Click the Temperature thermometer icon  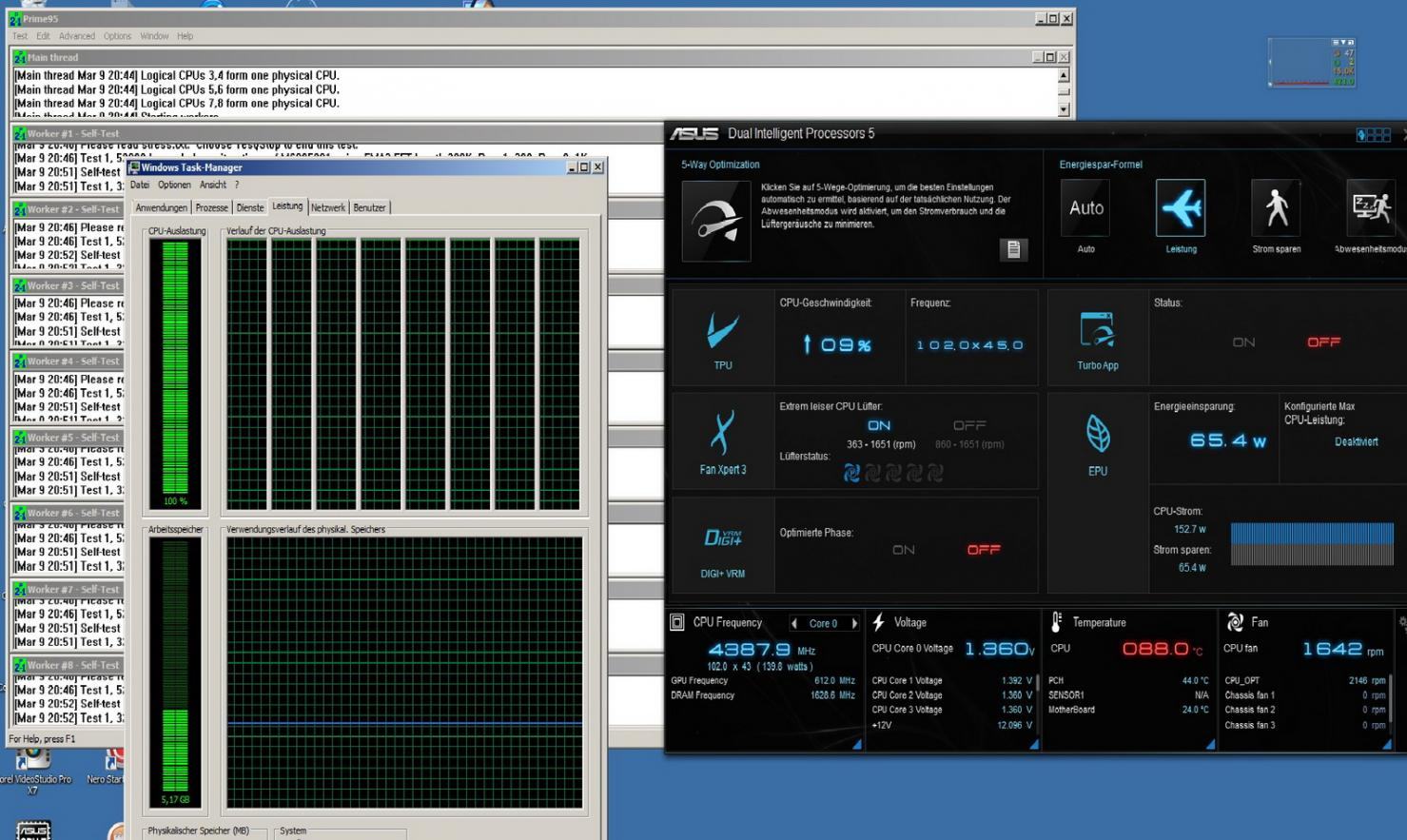click(1056, 622)
